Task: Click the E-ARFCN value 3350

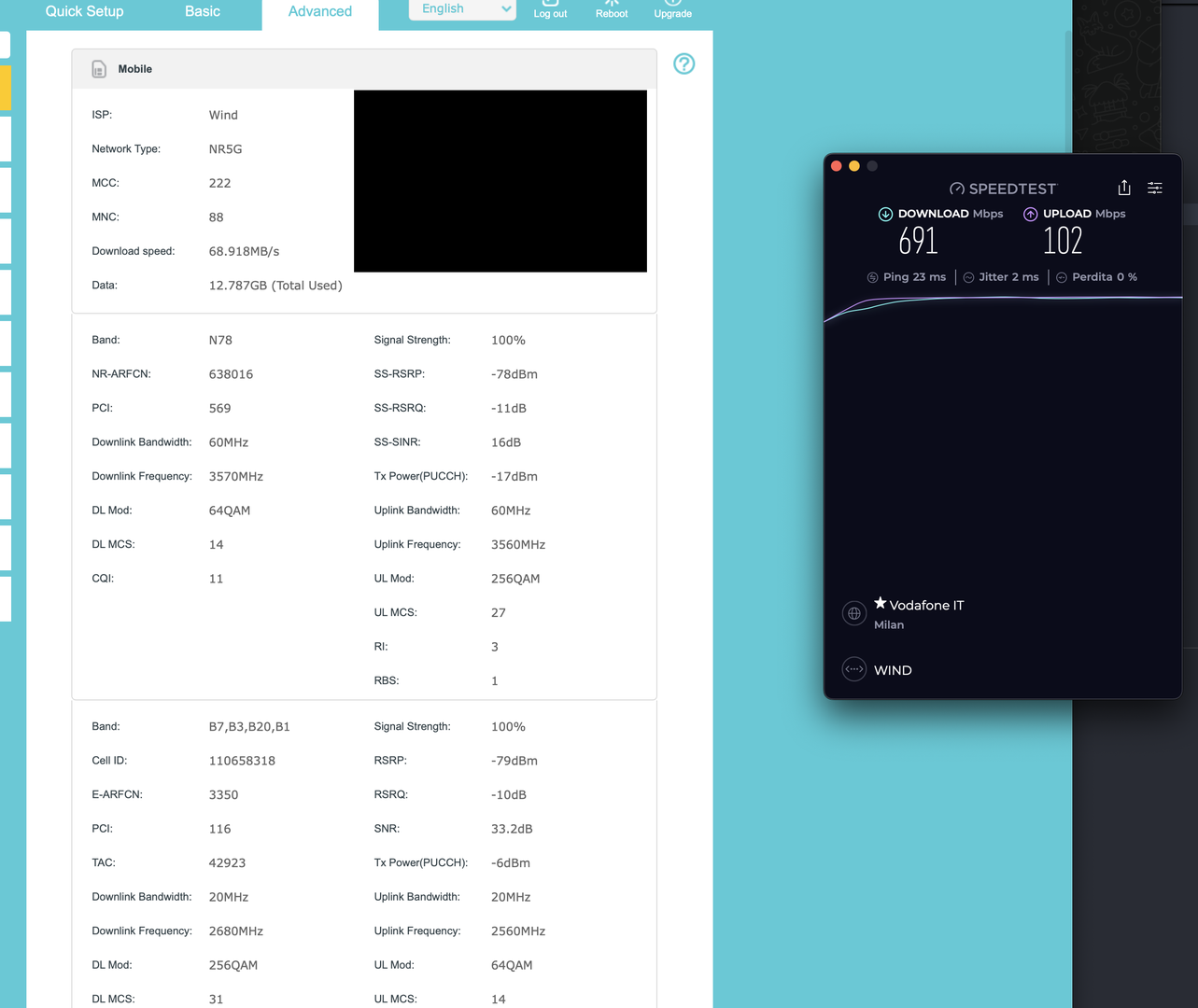Action: pos(223,795)
